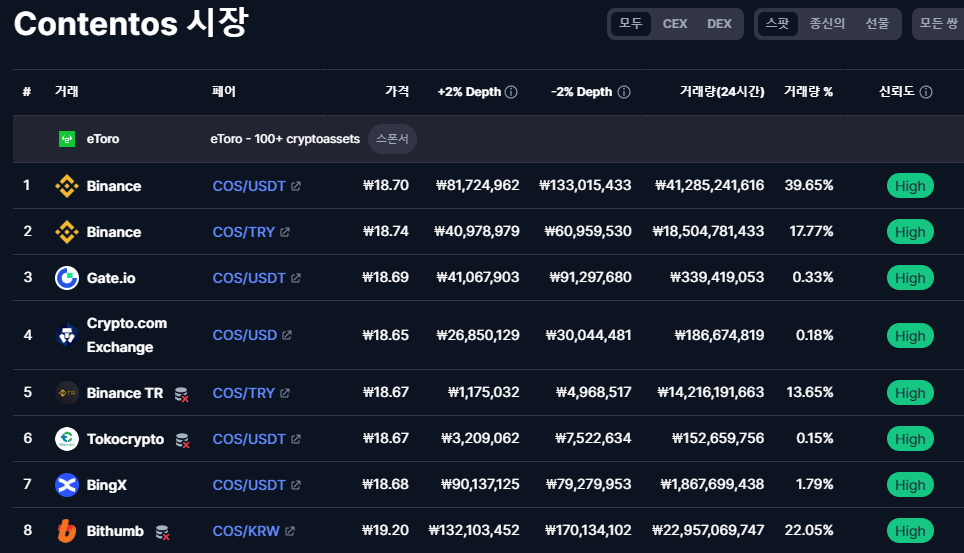Image resolution: width=964 pixels, height=553 pixels.
Task: Click the info icon next to 신뢰도
Action: pos(926,92)
